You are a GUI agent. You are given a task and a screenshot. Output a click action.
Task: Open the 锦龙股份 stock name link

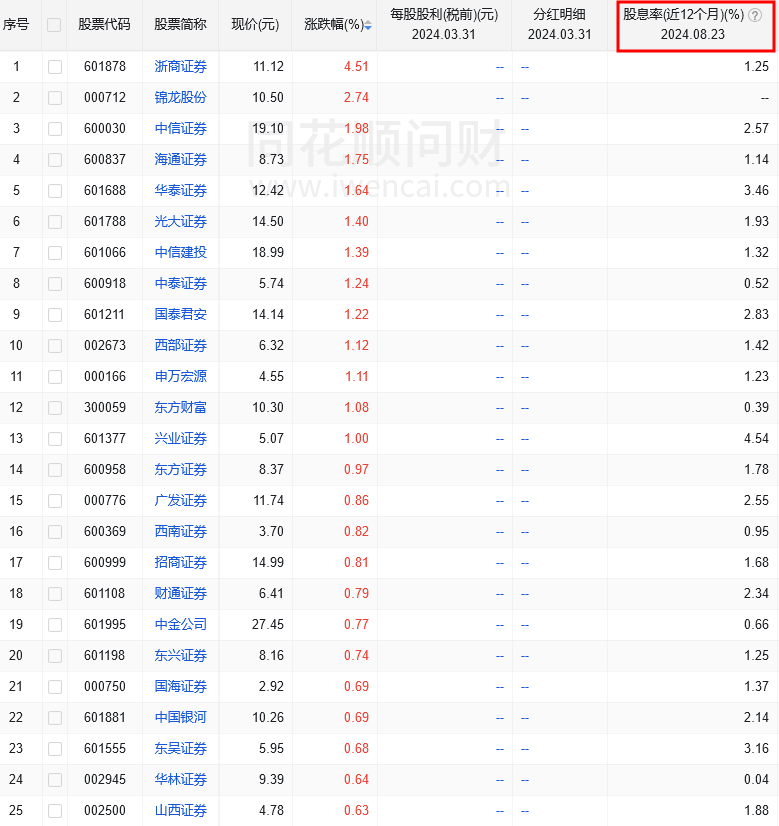181,98
